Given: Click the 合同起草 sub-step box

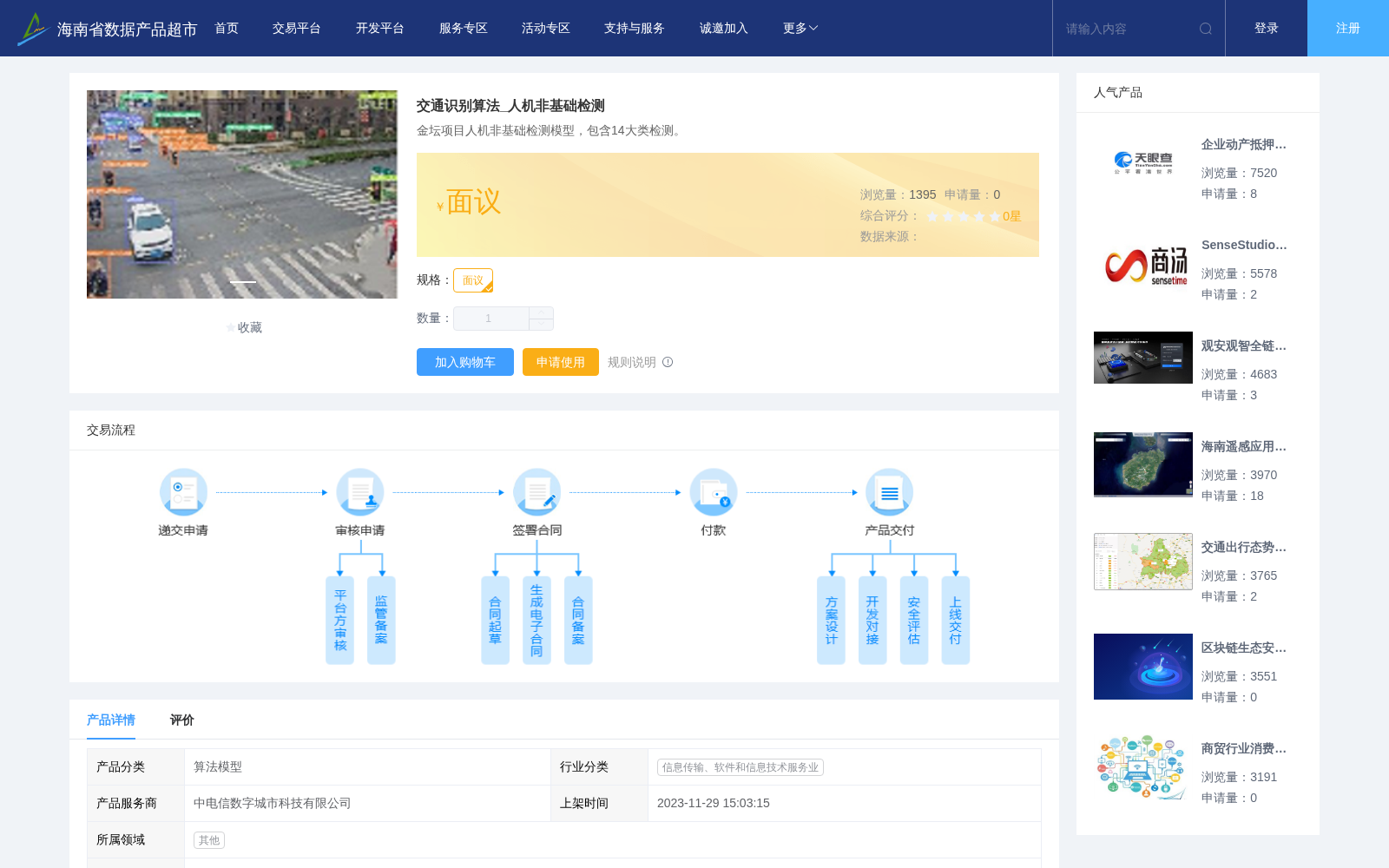Looking at the screenshot, I should pos(495,621).
